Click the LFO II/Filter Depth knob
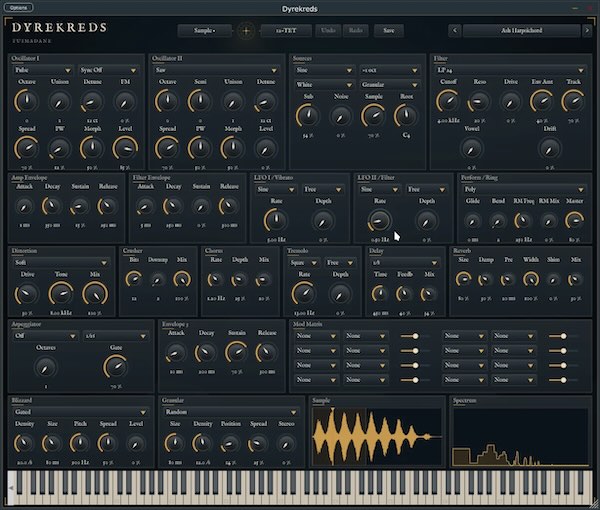 pyautogui.click(x=426, y=222)
